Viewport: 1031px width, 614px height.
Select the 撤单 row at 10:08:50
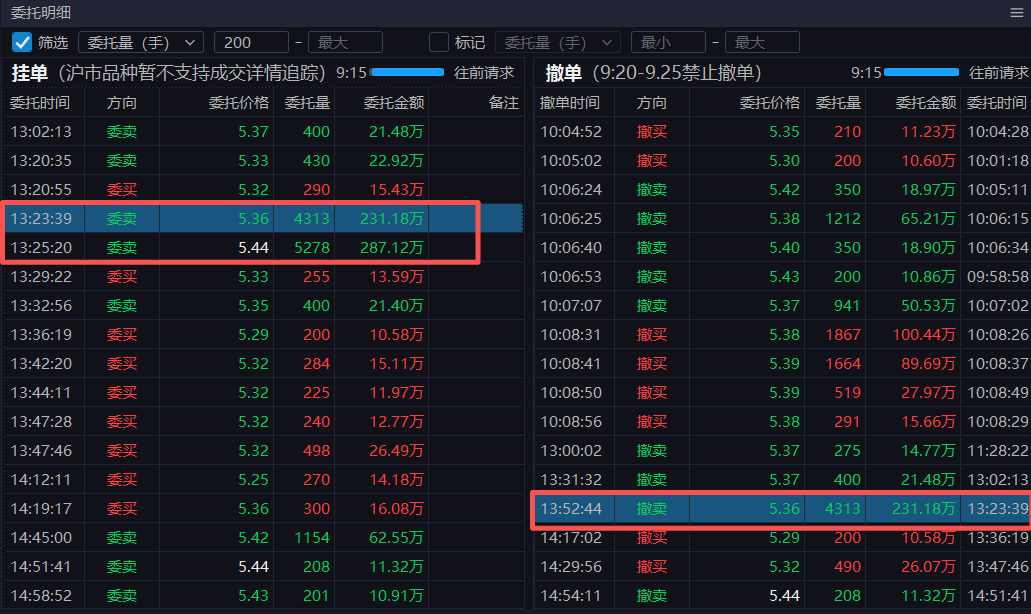pos(782,392)
